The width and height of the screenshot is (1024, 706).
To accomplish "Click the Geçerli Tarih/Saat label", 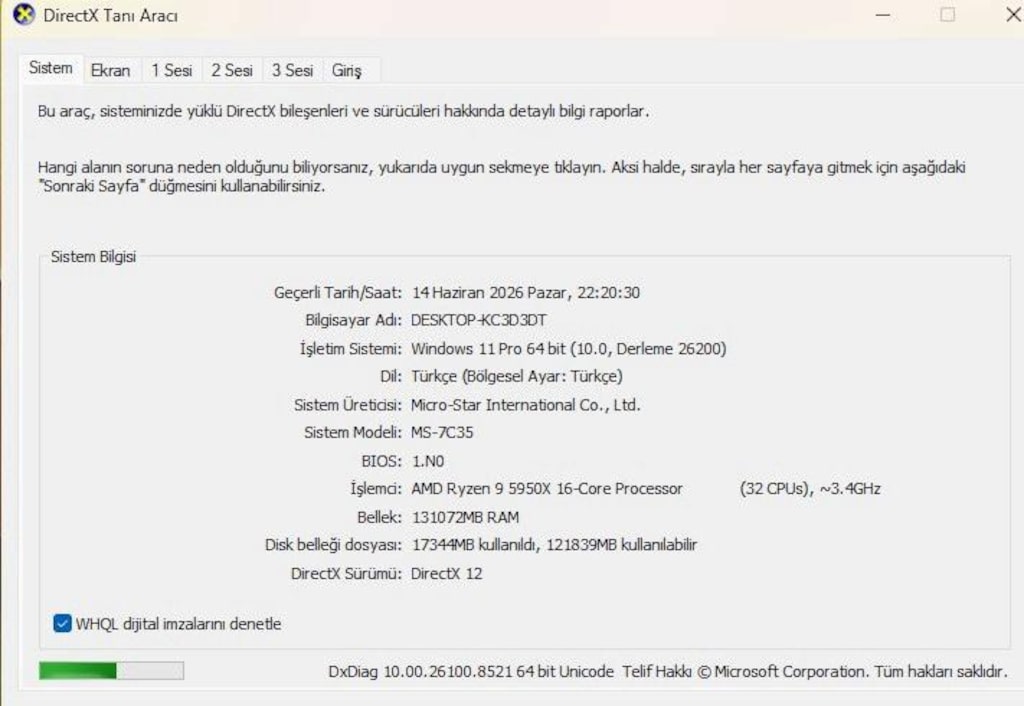I will pyautogui.click(x=338, y=293).
